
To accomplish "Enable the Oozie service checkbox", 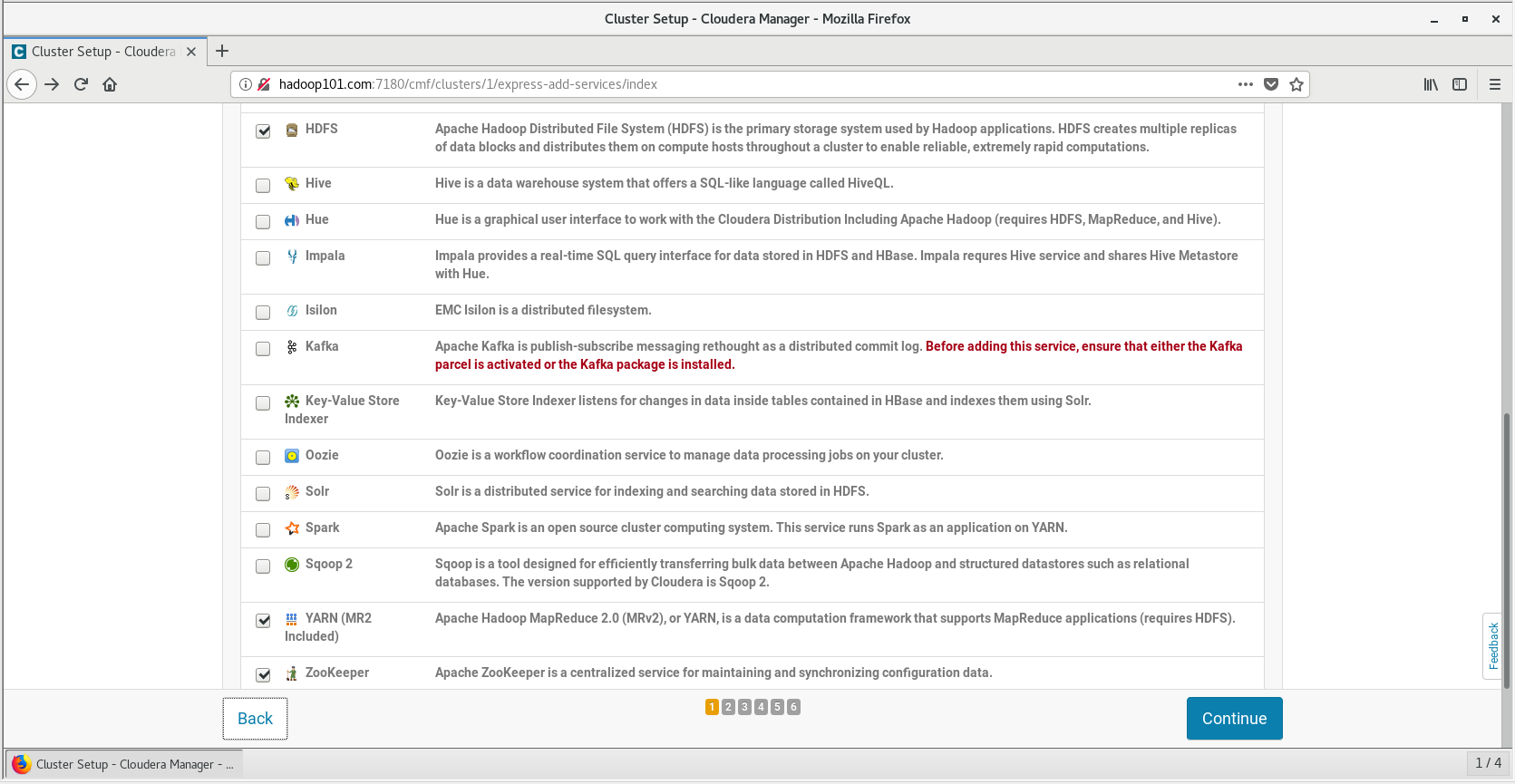I will tap(263, 457).
